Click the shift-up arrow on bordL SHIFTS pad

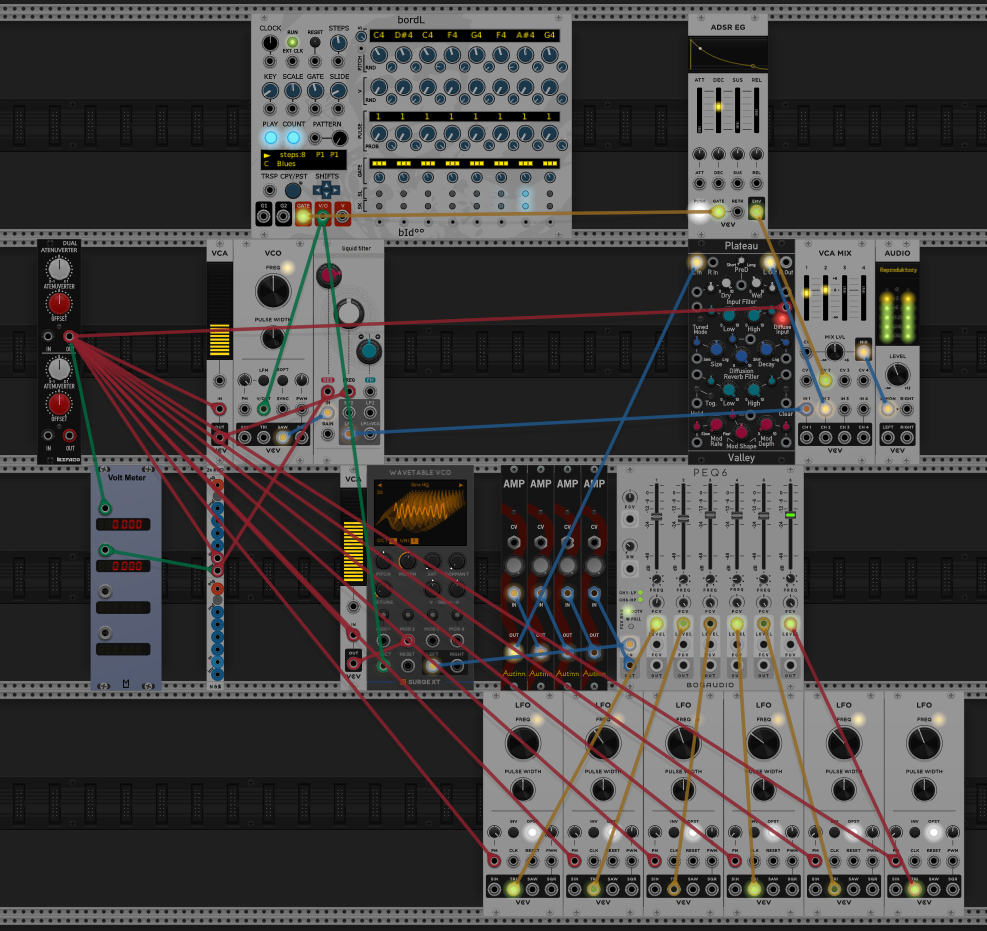[x=326, y=184]
